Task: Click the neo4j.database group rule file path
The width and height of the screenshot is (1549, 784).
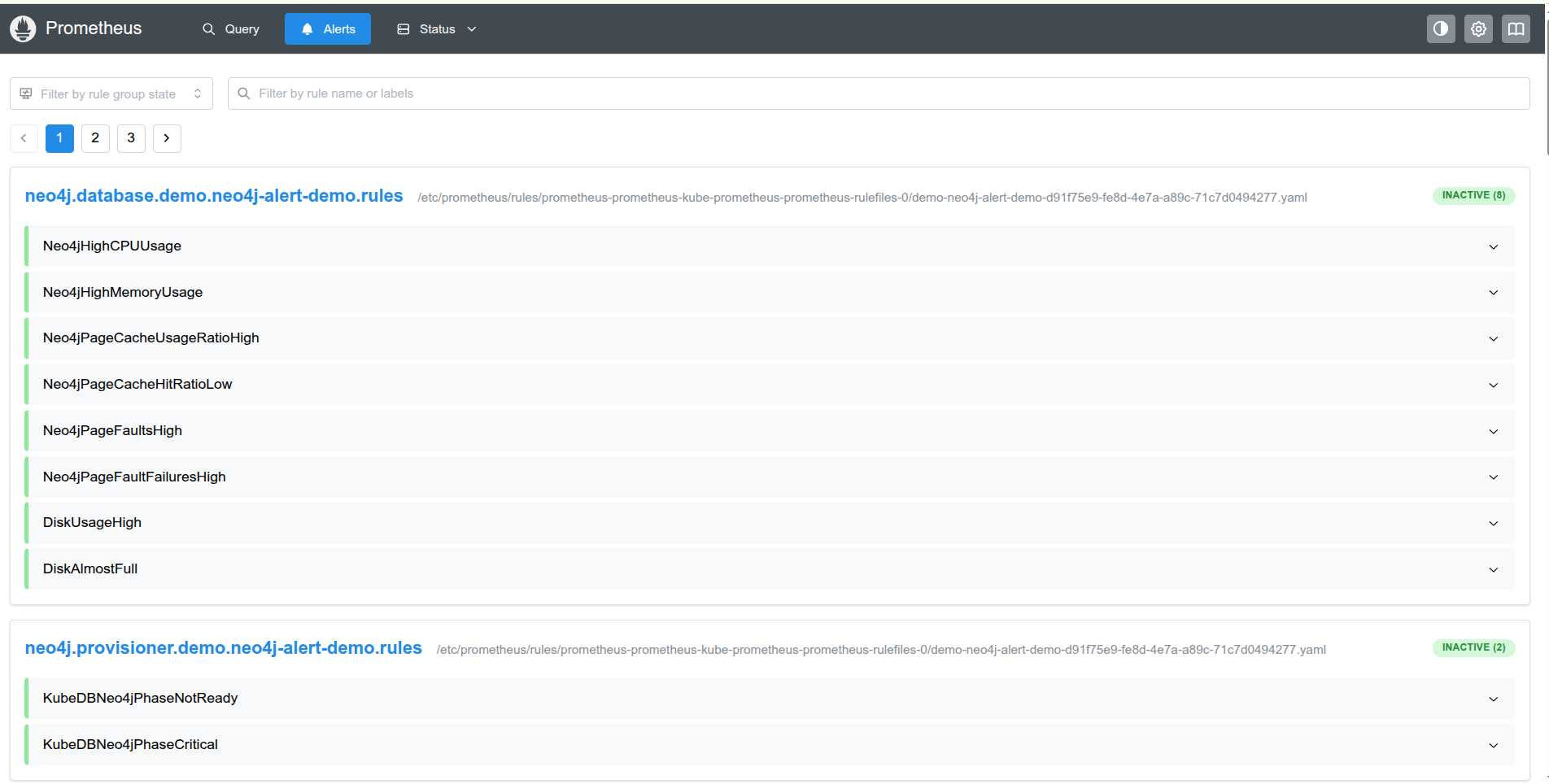Action: click(862, 198)
